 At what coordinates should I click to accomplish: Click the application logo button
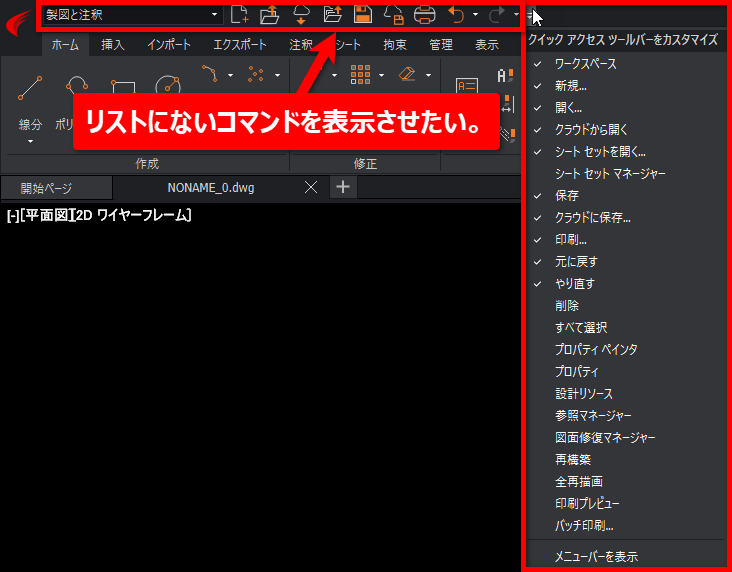click(x=18, y=22)
